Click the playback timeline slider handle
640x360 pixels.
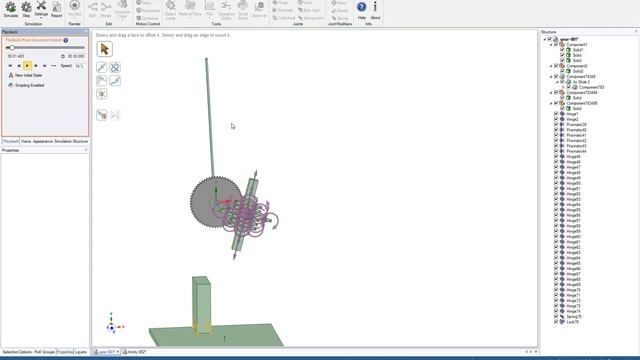coord(12,48)
